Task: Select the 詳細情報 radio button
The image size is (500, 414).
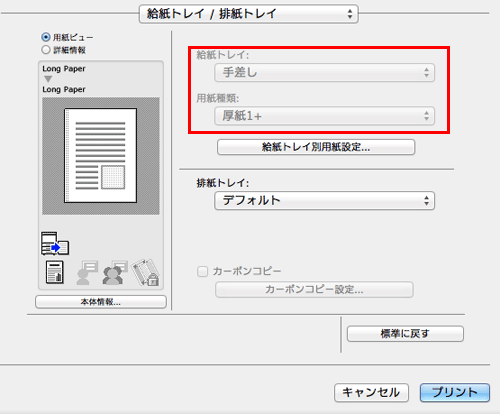Action: pyautogui.click(x=46, y=50)
